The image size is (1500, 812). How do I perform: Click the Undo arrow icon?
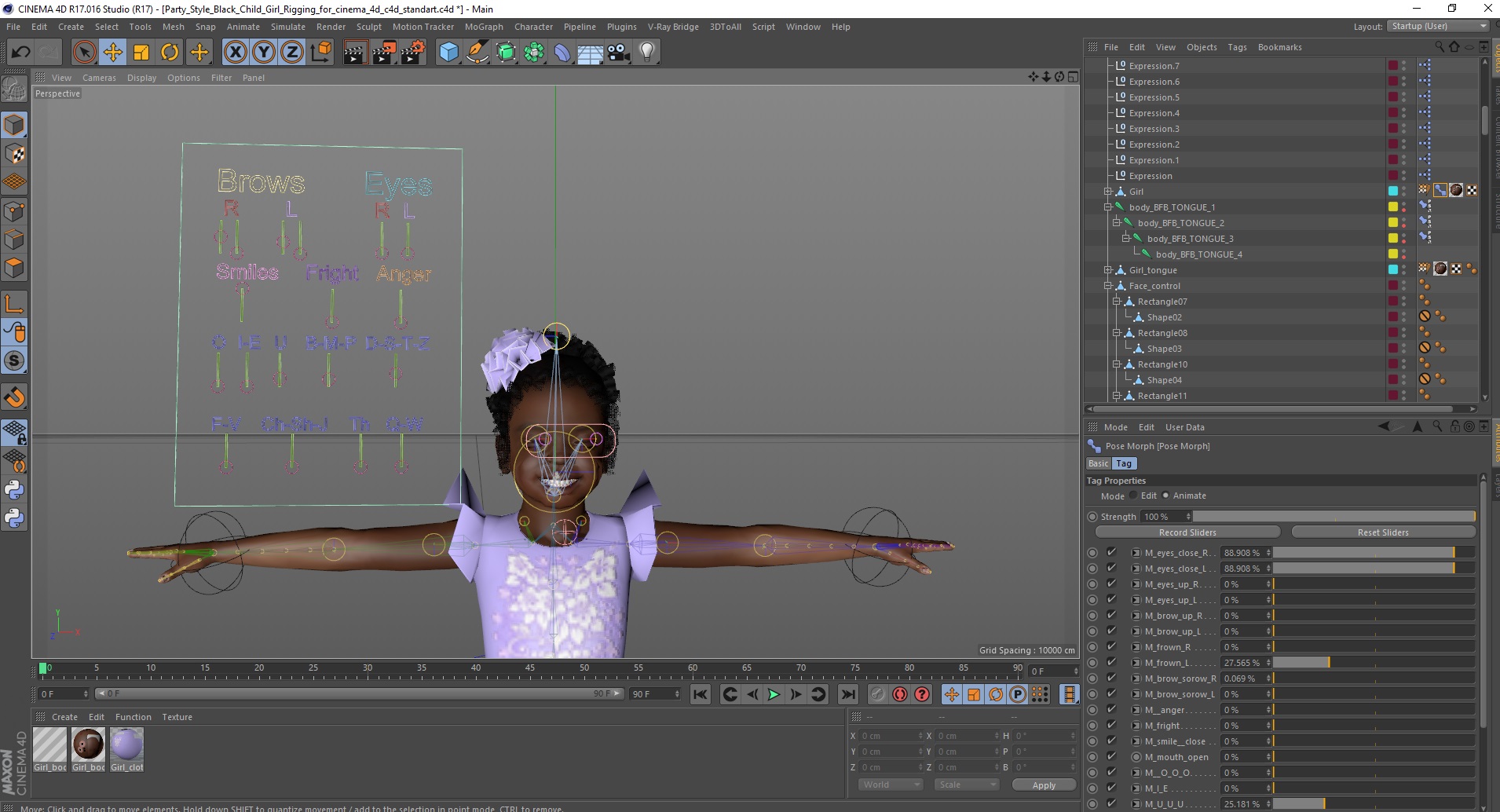click(x=21, y=53)
